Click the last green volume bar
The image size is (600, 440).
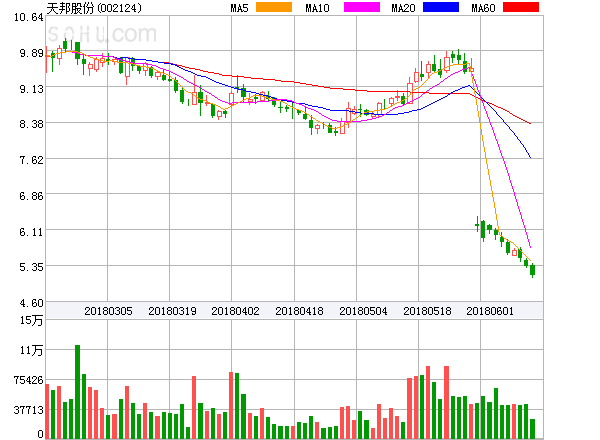532,429
